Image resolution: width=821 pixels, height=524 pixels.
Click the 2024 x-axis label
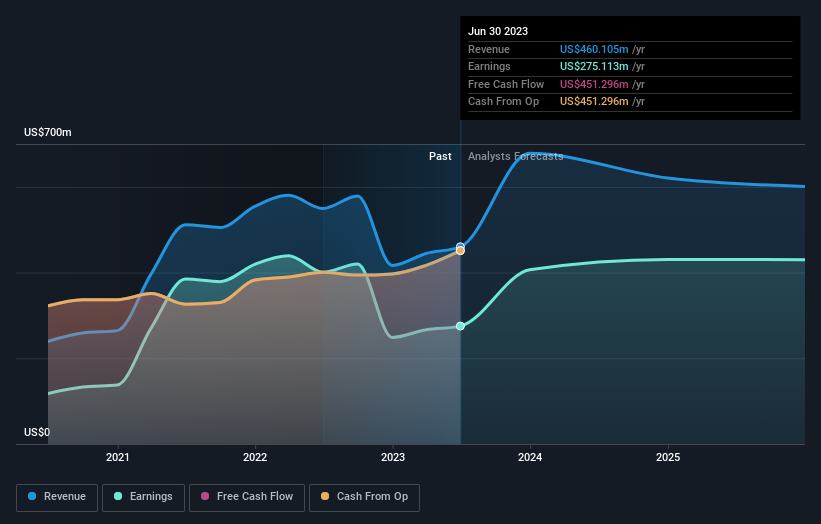530,457
